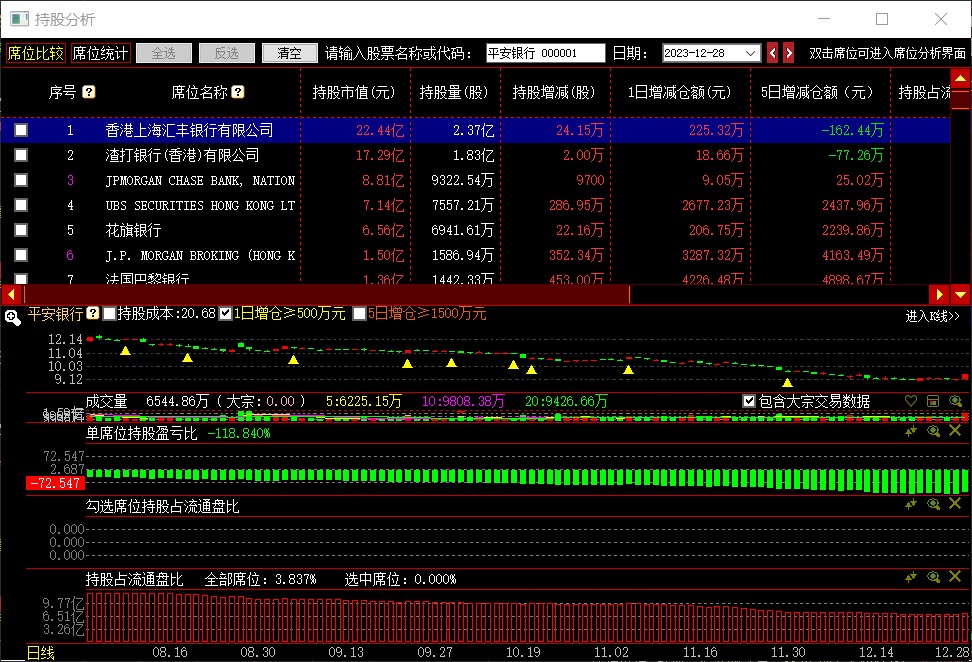Open the date dropdown showing 2023-12-28

[751, 53]
